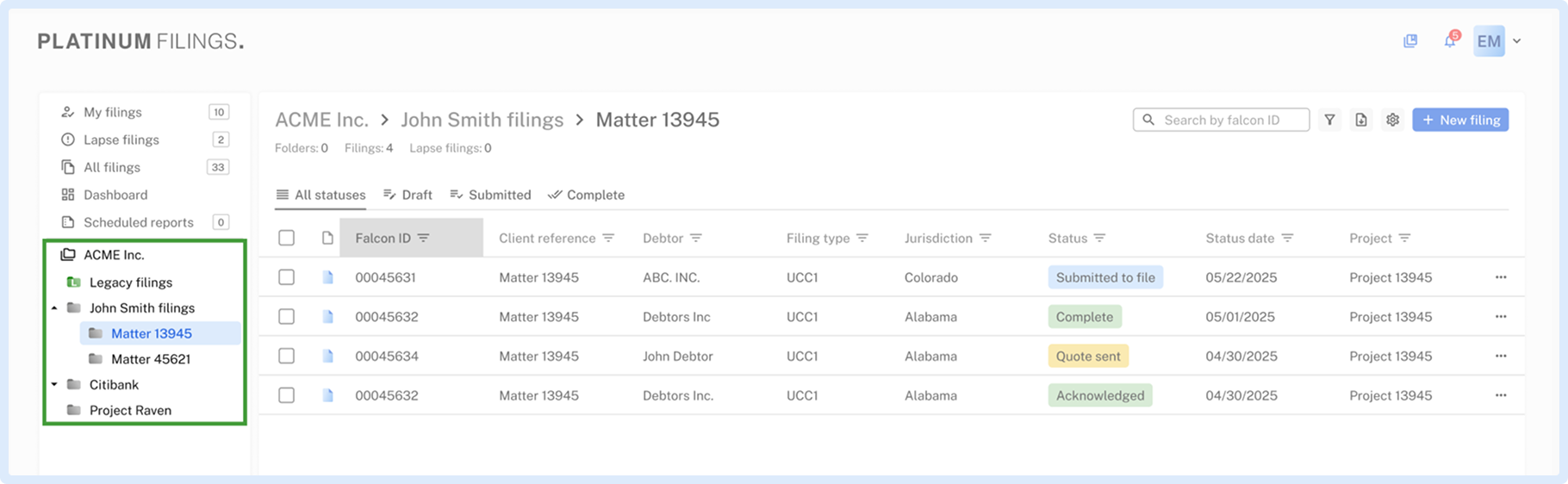Screen dimensions: 1568x484
Task: Open table settings gear icon
Action: (1393, 120)
